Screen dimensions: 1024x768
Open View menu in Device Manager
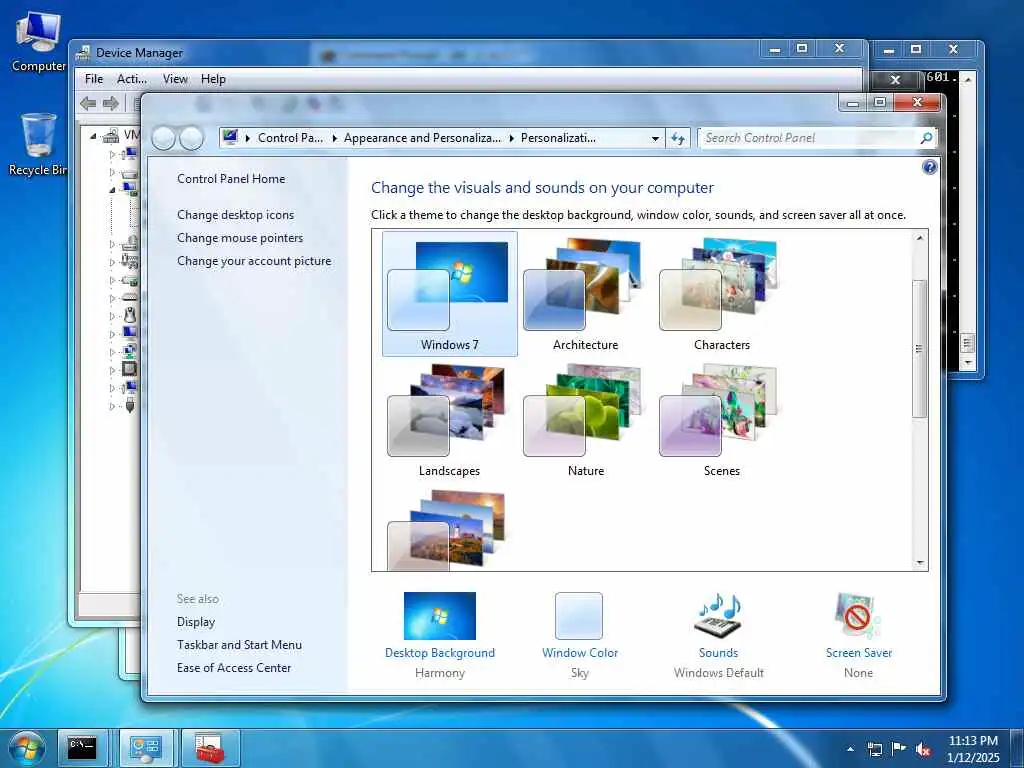coord(175,79)
